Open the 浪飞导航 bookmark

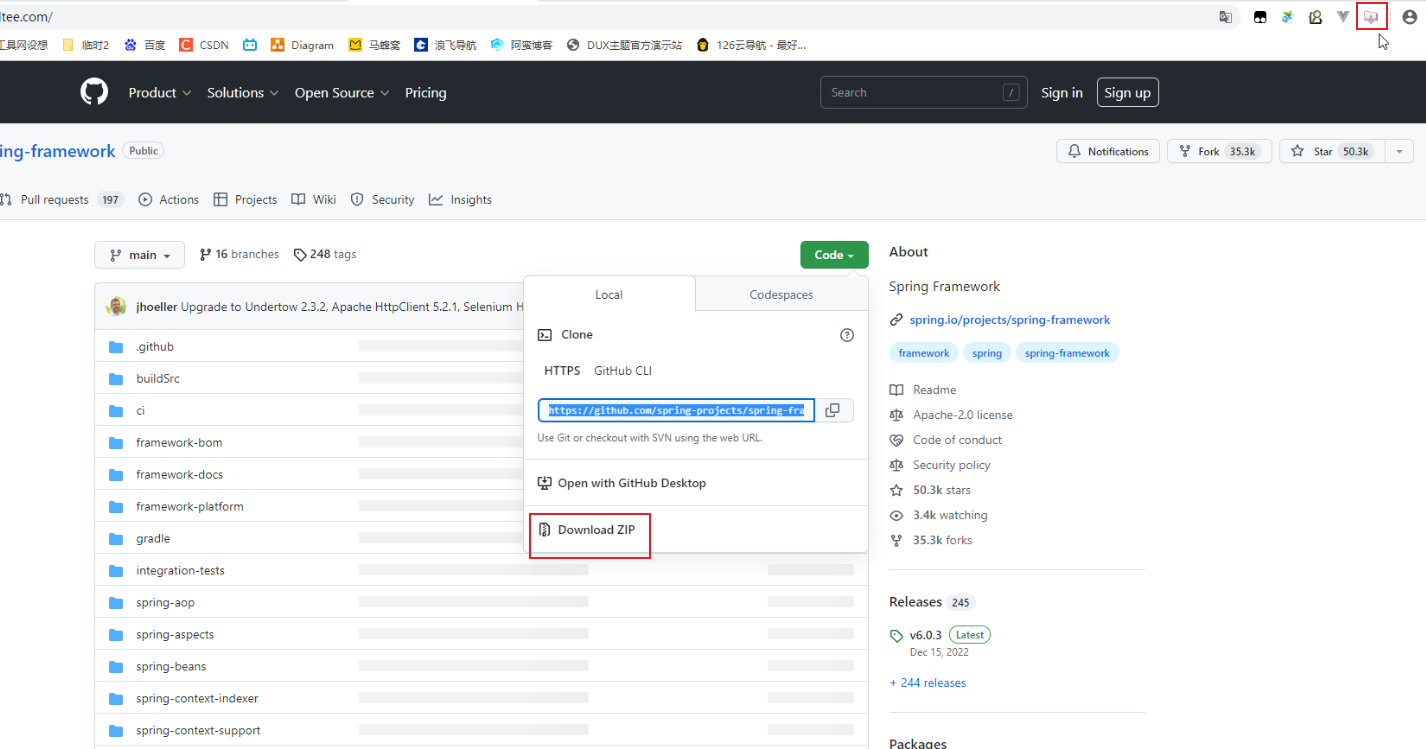(x=445, y=45)
